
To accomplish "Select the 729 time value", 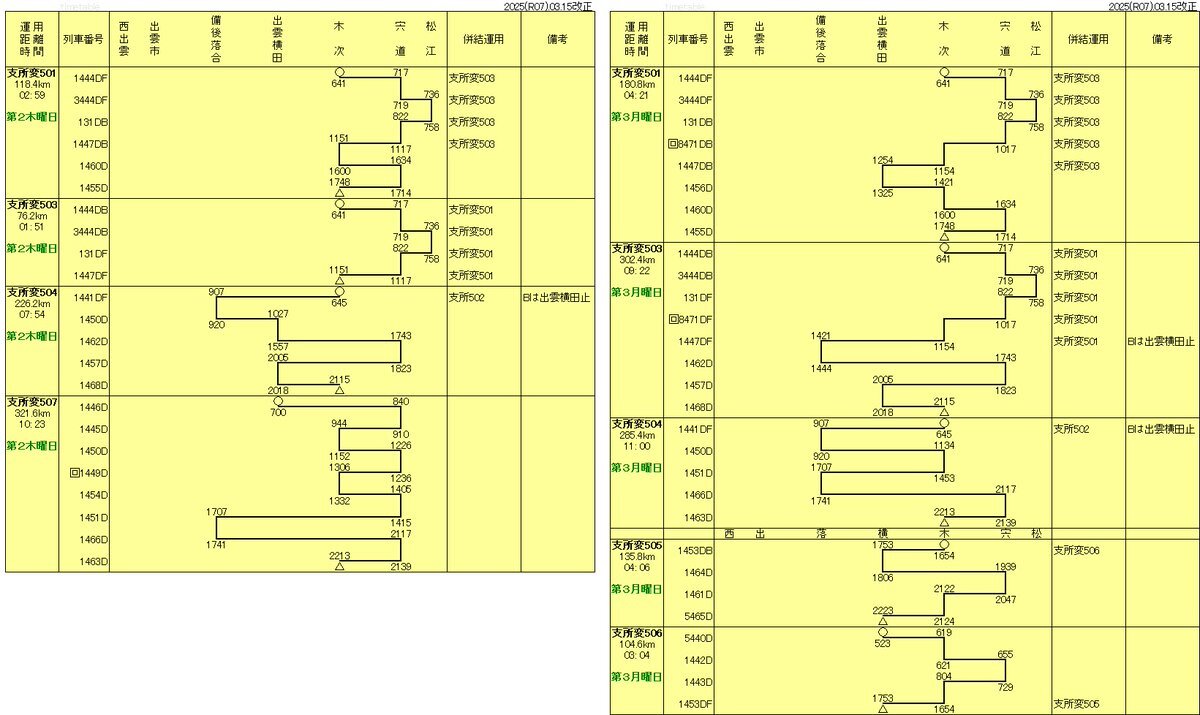I will (x=1005, y=687).
